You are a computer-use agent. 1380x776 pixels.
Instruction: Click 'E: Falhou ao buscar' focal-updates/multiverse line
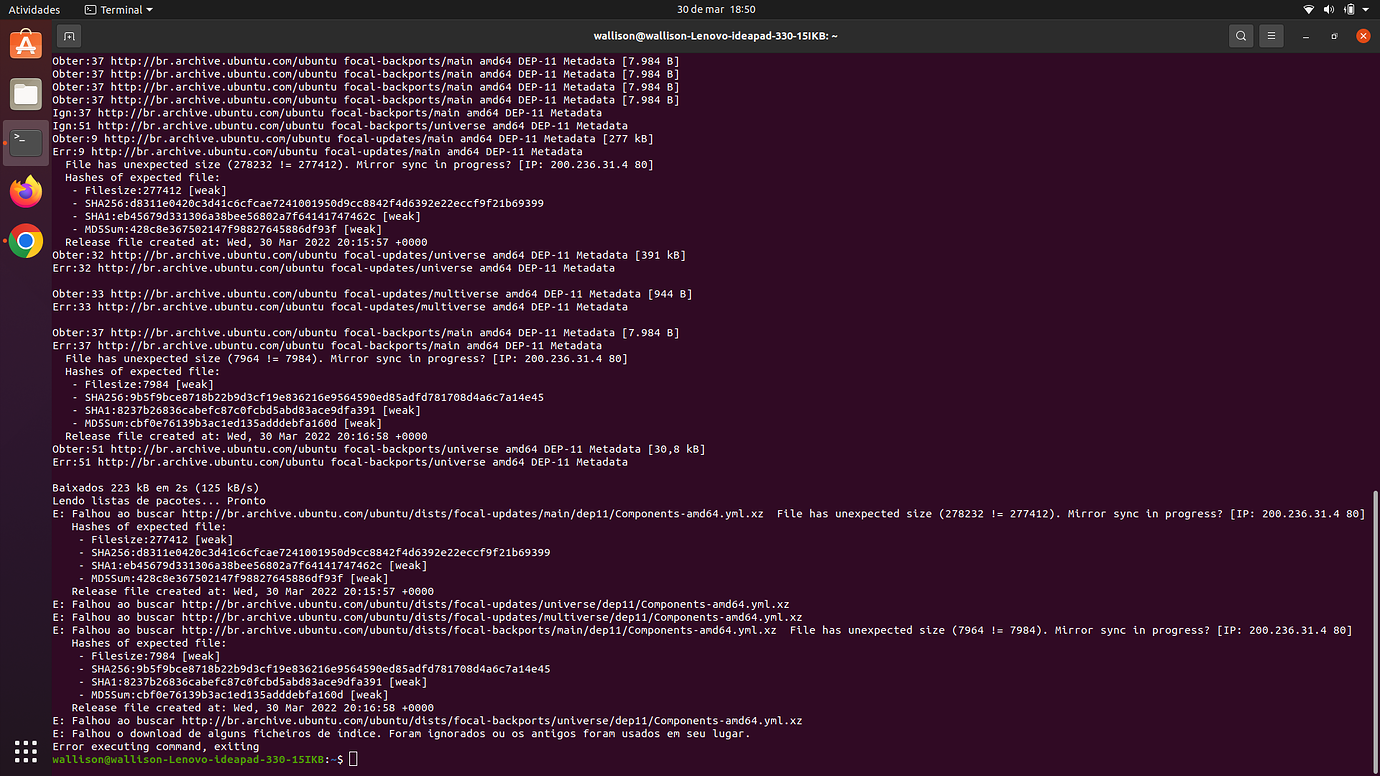pyautogui.click(x=427, y=617)
